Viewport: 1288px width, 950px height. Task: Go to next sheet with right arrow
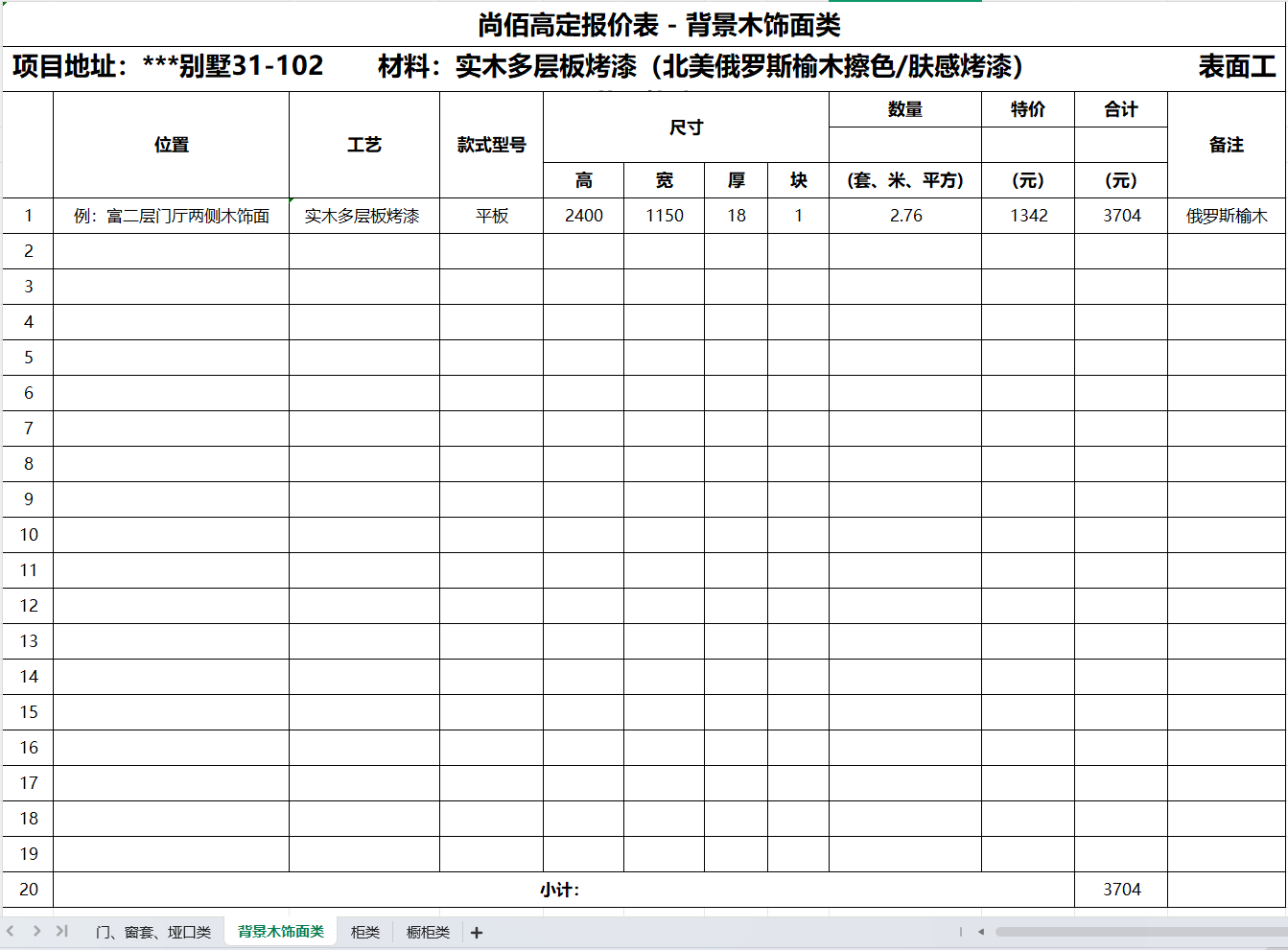coord(36,931)
